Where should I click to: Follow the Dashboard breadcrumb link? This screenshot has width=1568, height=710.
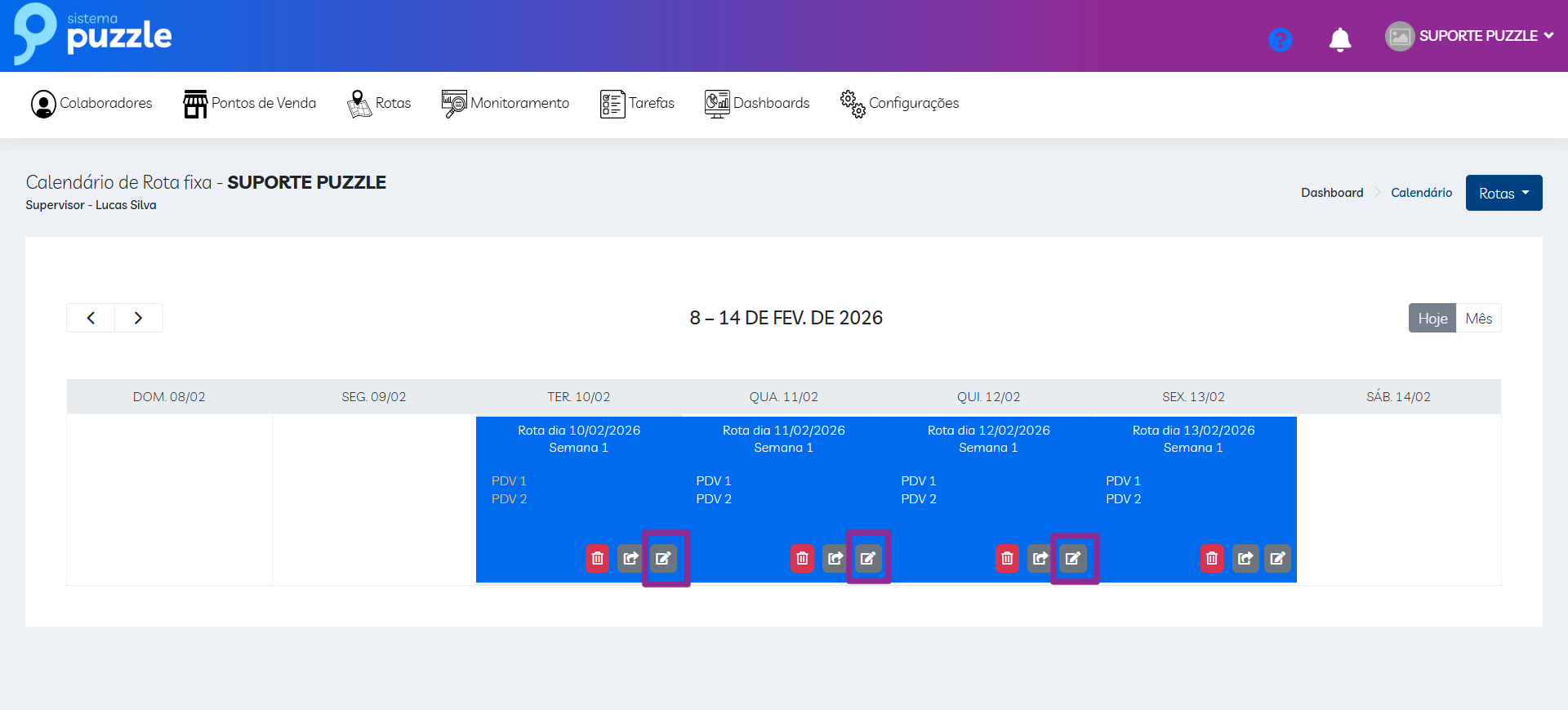click(x=1332, y=193)
